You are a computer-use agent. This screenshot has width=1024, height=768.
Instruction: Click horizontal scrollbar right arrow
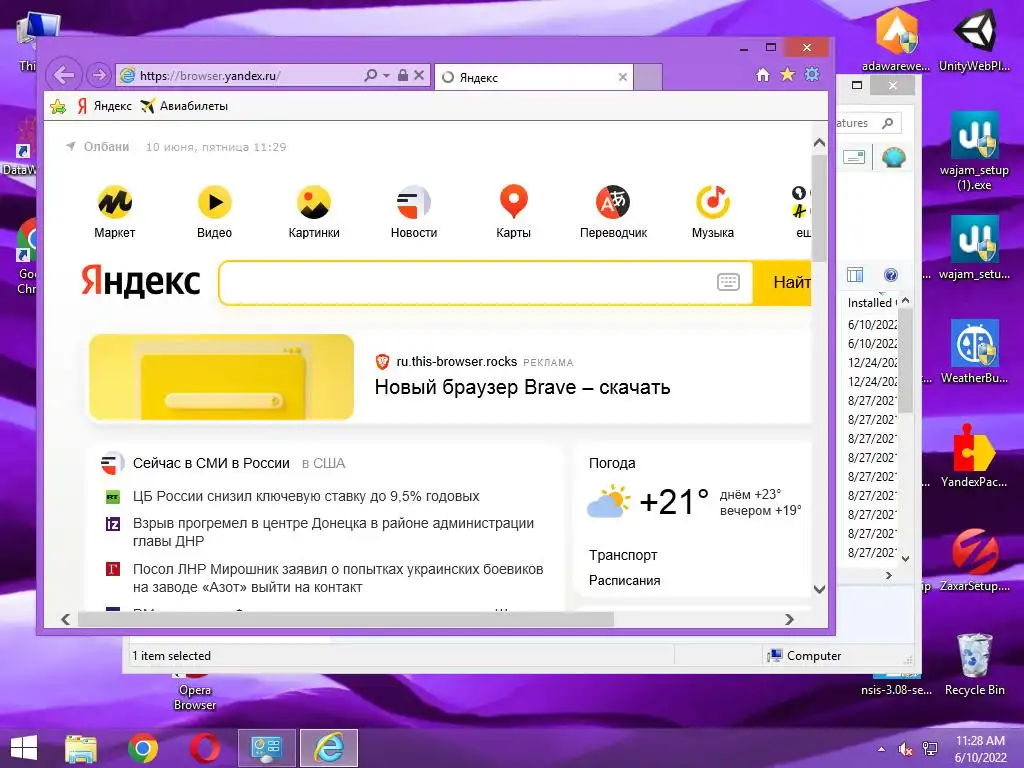(790, 619)
